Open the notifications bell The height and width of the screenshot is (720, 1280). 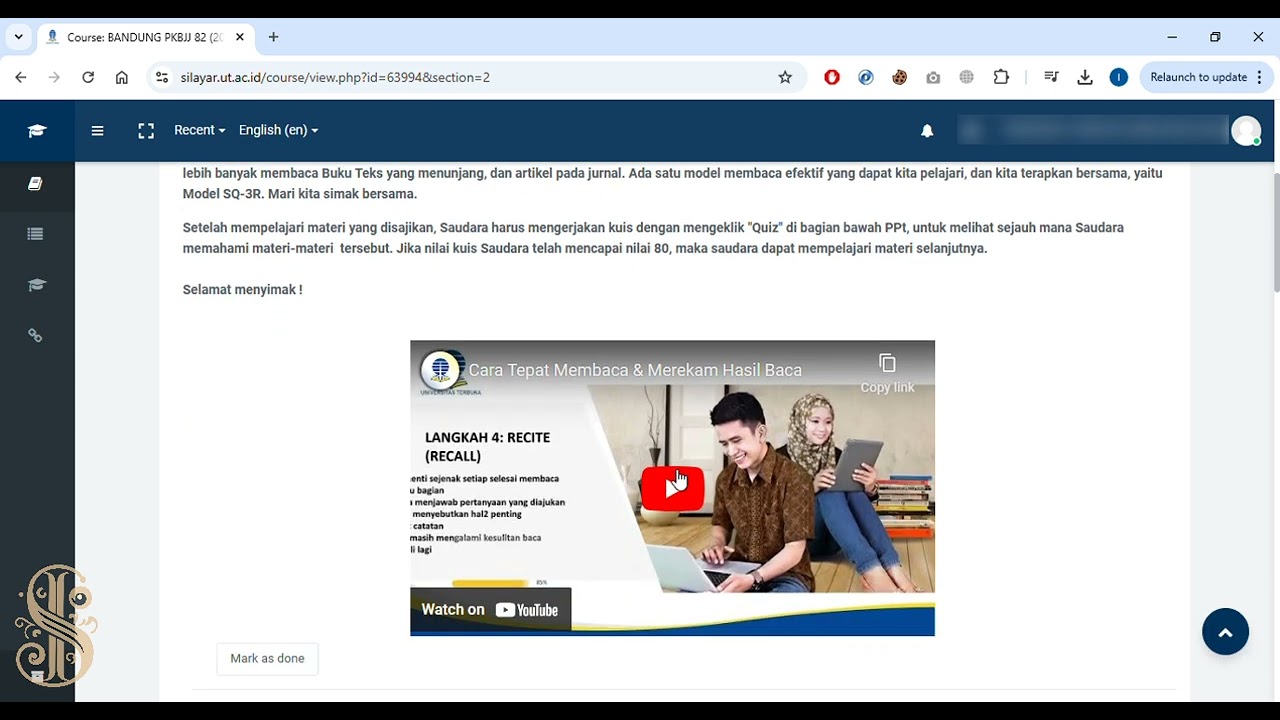pyautogui.click(x=927, y=131)
